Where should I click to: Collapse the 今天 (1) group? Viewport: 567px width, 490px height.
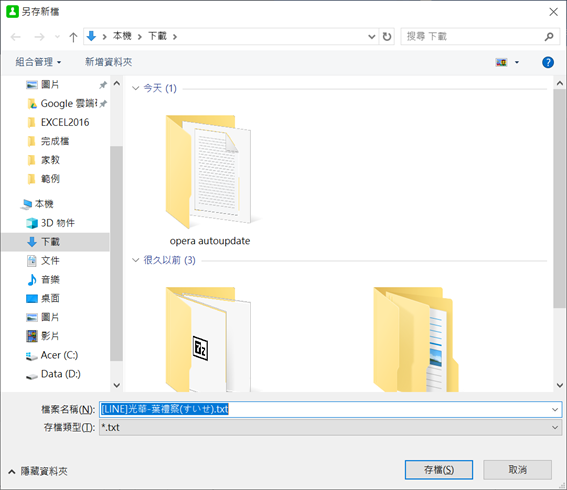(x=136, y=88)
